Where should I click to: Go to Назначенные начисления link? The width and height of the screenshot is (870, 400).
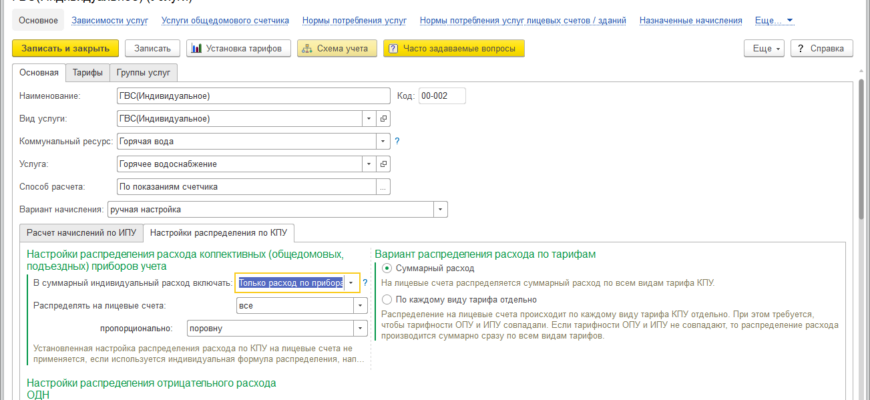(x=691, y=21)
